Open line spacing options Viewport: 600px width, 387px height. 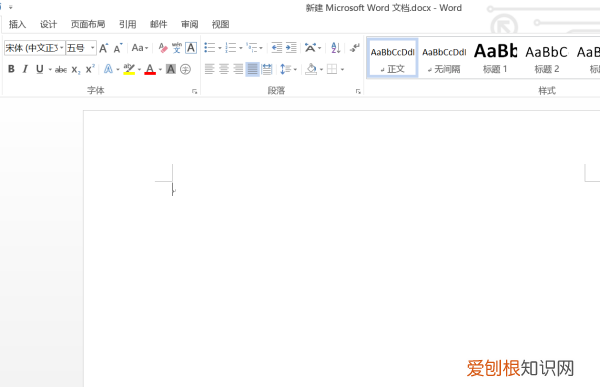click(286, 69)
